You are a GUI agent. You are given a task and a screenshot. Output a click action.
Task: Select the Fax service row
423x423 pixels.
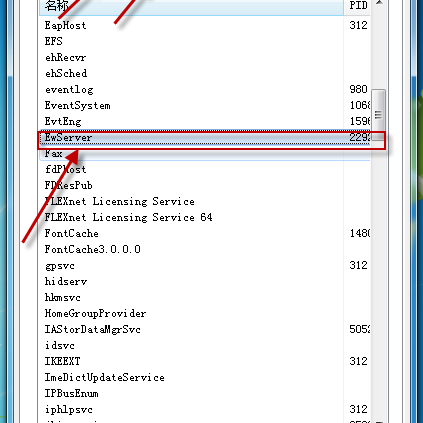click(x=205, y=153)
